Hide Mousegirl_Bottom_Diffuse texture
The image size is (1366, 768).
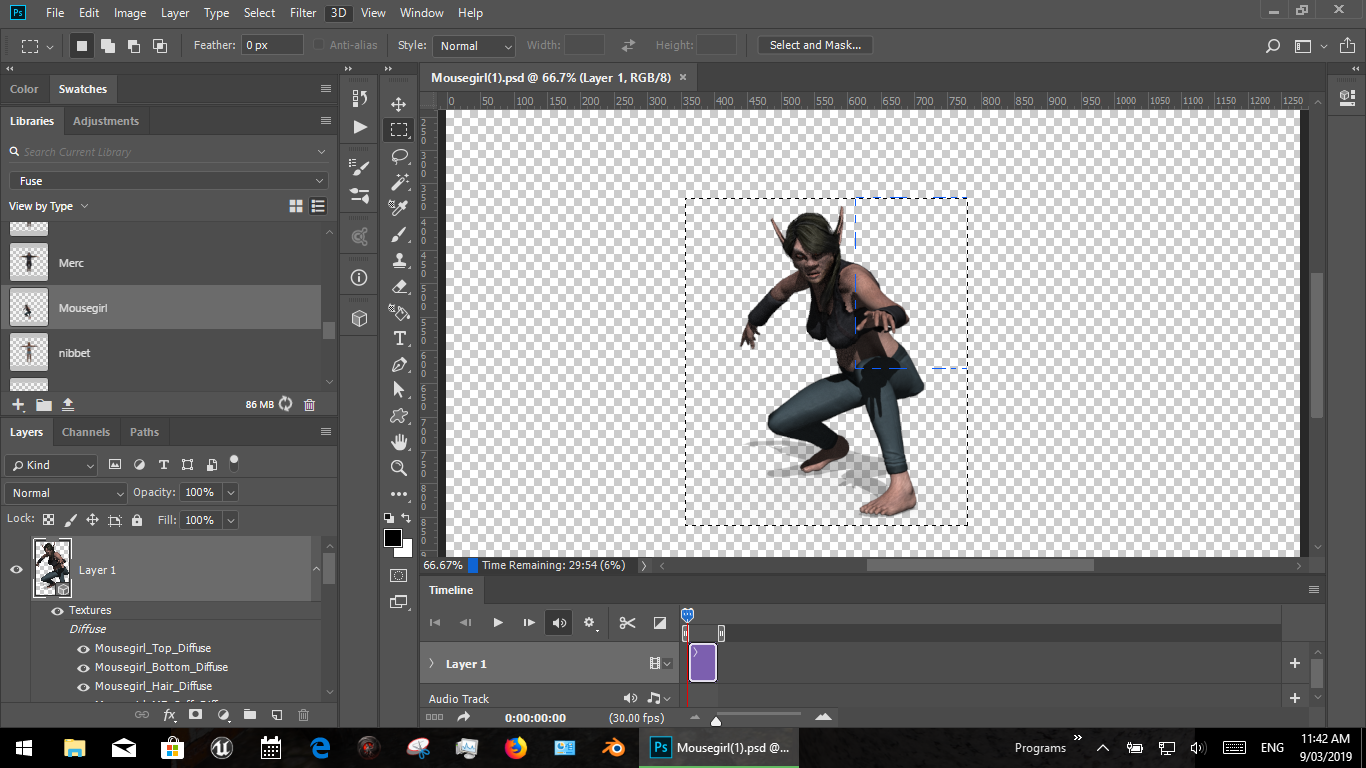pos(84,667)
